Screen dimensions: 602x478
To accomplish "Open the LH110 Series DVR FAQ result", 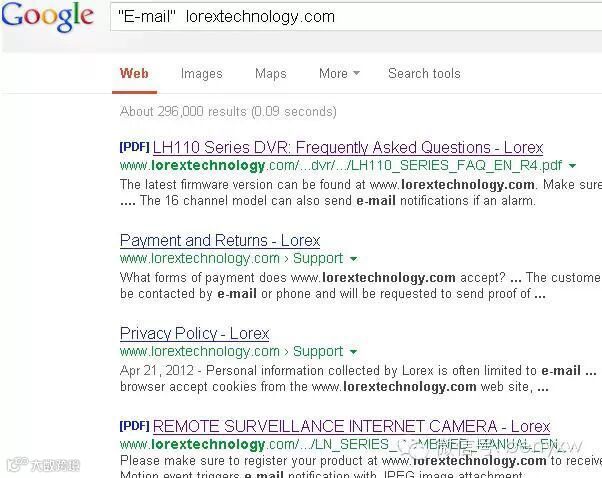I will click(x=348, y=147).
